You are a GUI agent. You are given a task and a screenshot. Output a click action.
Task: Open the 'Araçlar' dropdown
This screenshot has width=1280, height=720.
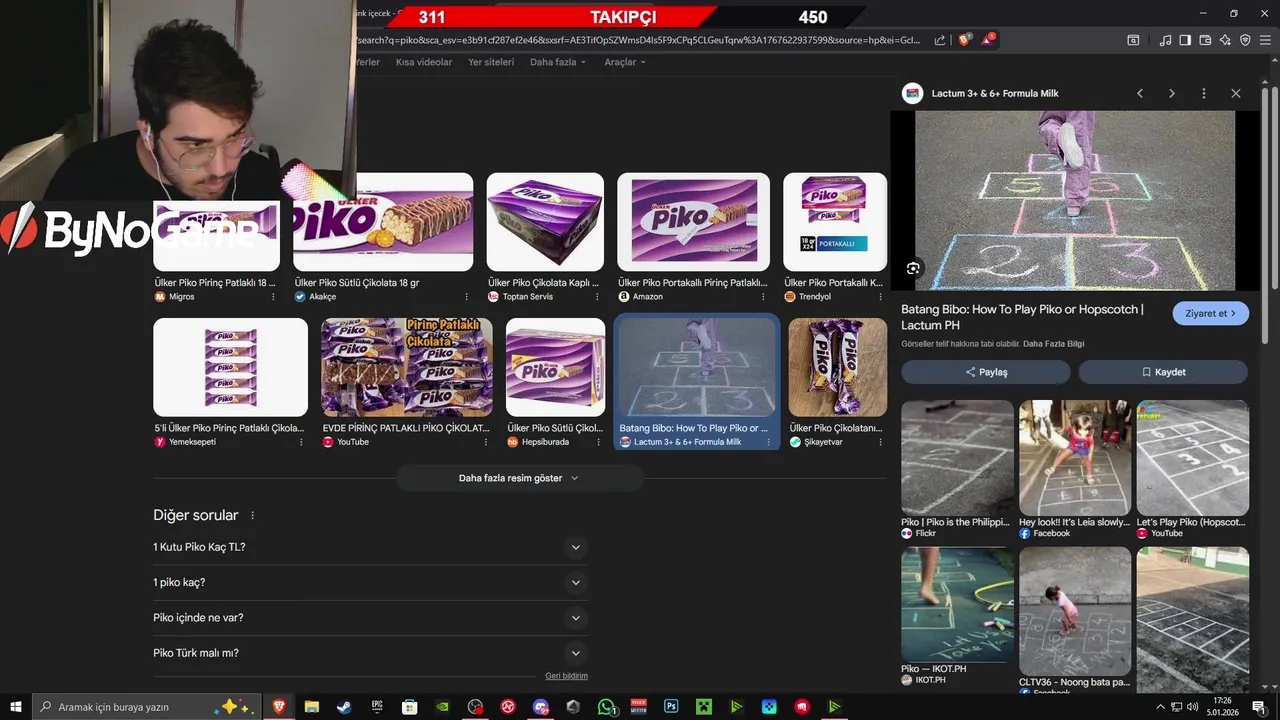(625, 62)
